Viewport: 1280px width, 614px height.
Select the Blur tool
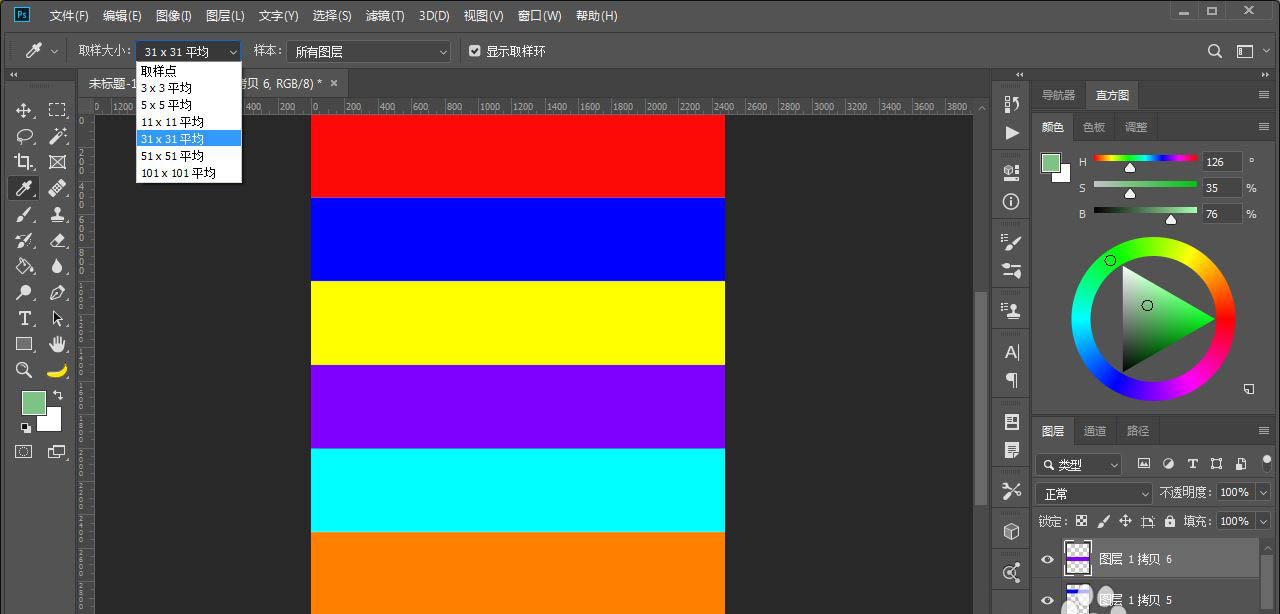tap(57, 266)
